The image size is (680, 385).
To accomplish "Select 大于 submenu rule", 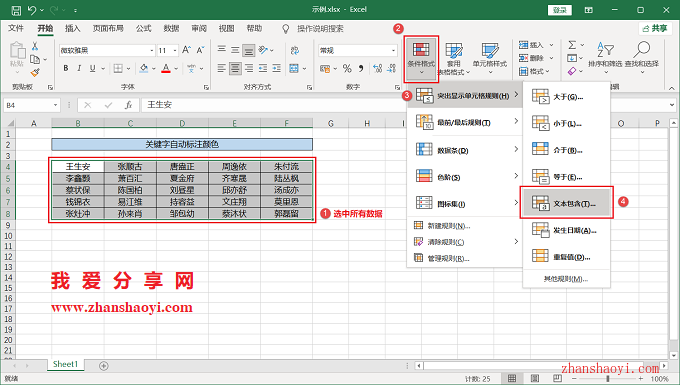I will pos(566,97).
